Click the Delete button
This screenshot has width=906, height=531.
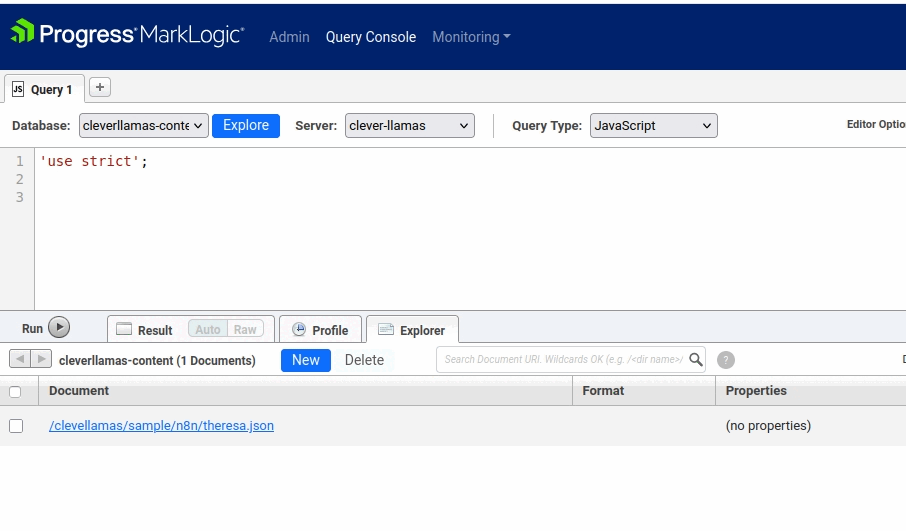click(364, 360)
